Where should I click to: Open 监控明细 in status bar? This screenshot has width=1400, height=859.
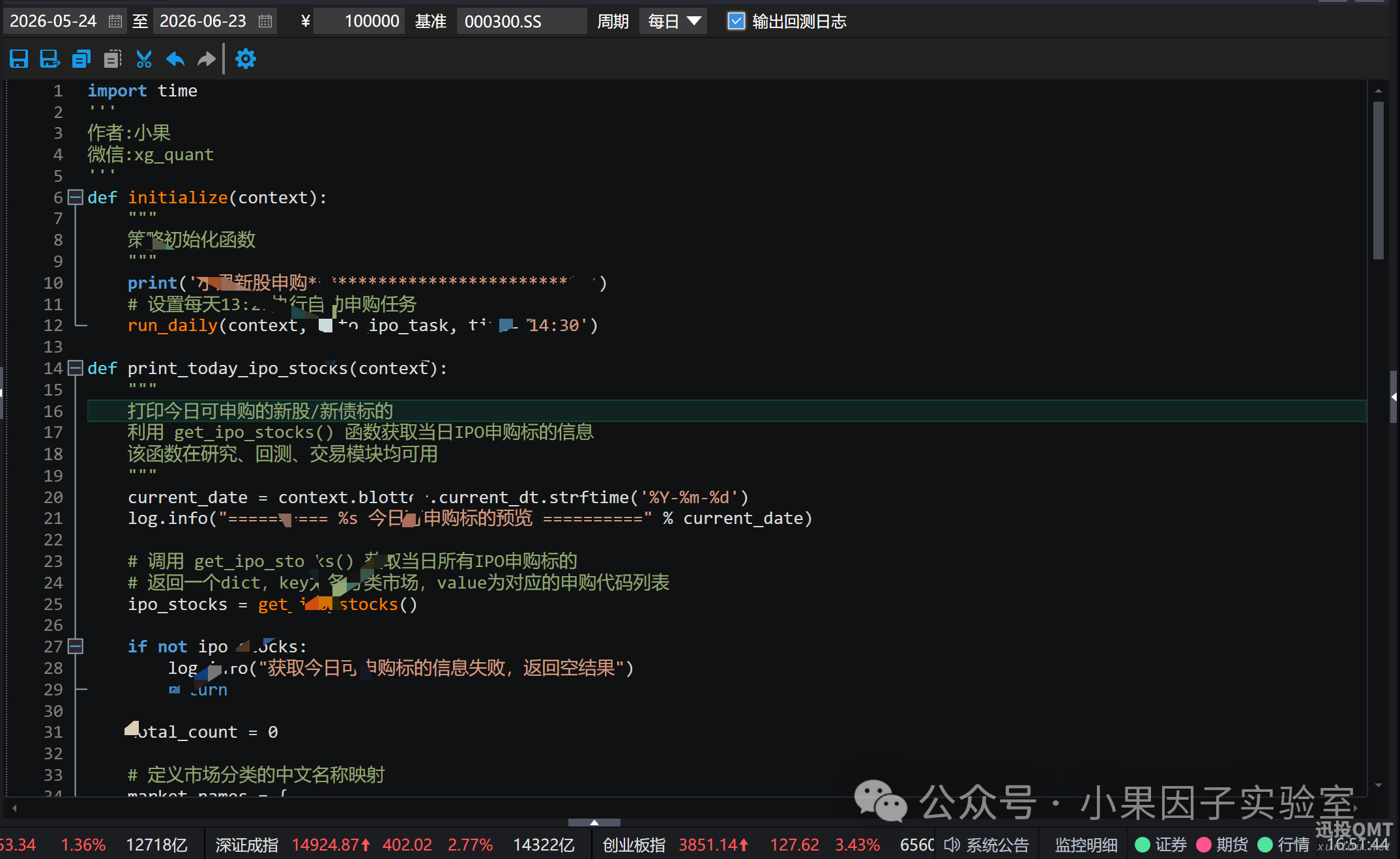pos(1086,845)
